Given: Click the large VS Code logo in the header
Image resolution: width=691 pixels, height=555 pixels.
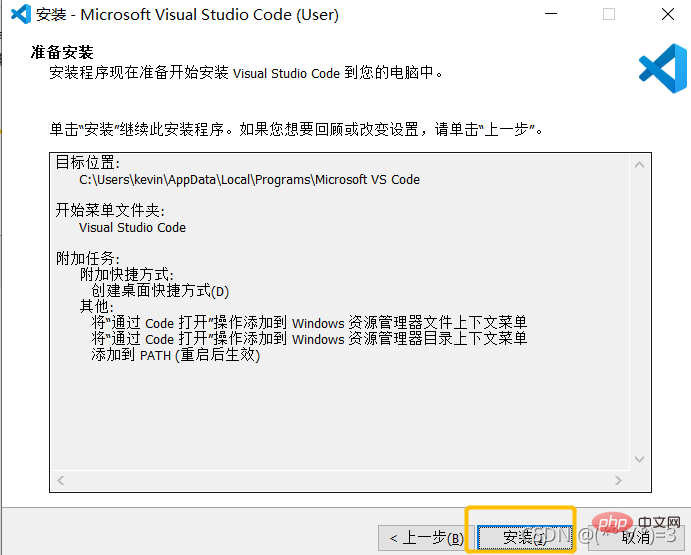Looking at the screenshot, I should (x=663, y=68).
